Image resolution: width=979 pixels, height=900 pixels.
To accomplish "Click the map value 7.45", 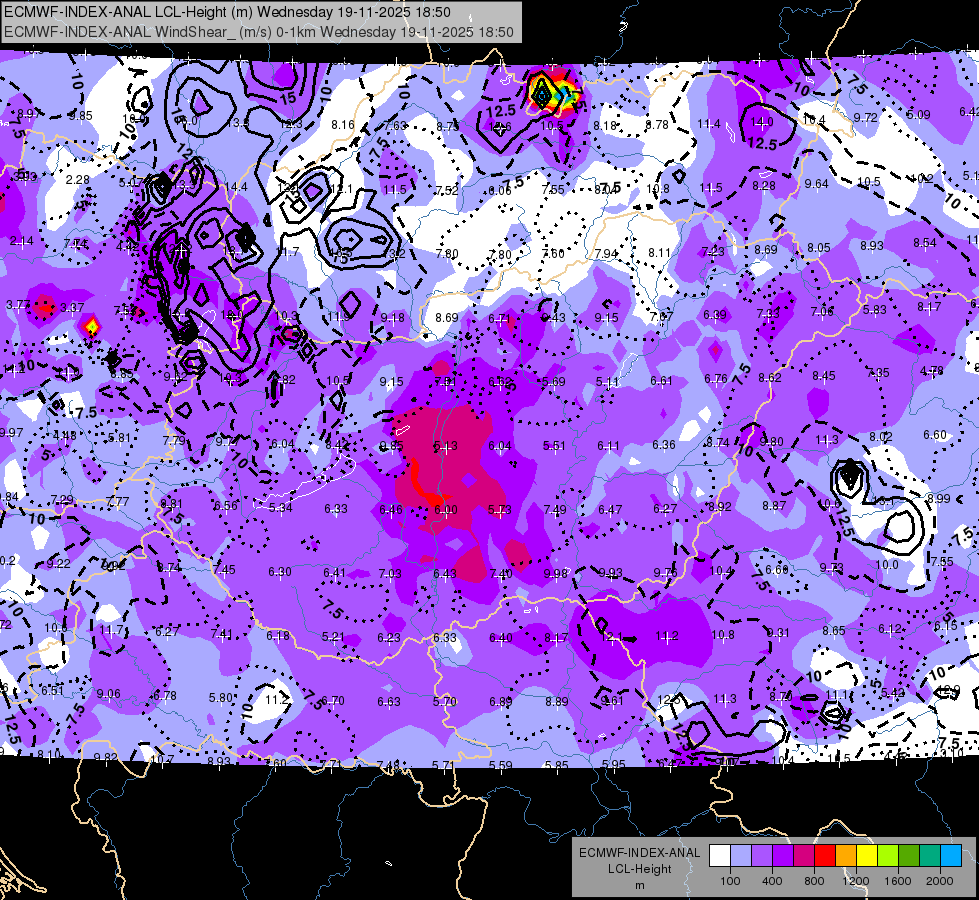I will (x=224, y=570).
